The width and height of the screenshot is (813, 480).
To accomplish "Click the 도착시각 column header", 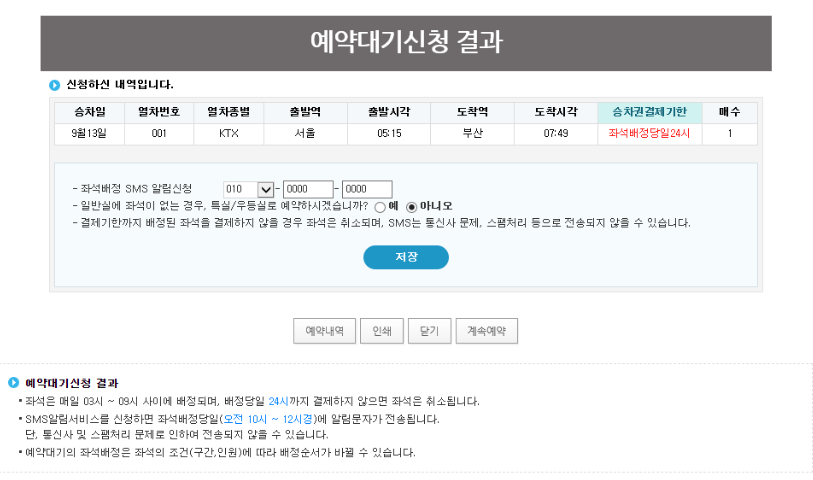I will pos(556,112).
